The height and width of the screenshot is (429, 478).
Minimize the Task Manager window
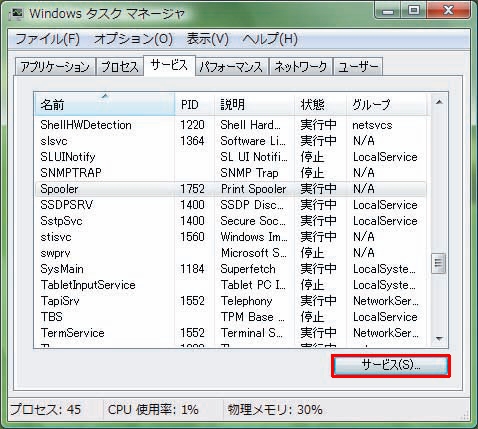pyautogui.click(x=387, y=11)
